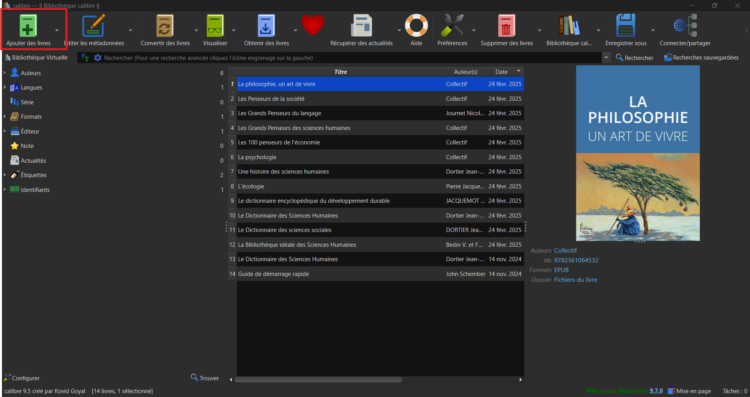
Task: Open Convertir des livres dropdown arrow
Action: [196, 30]
